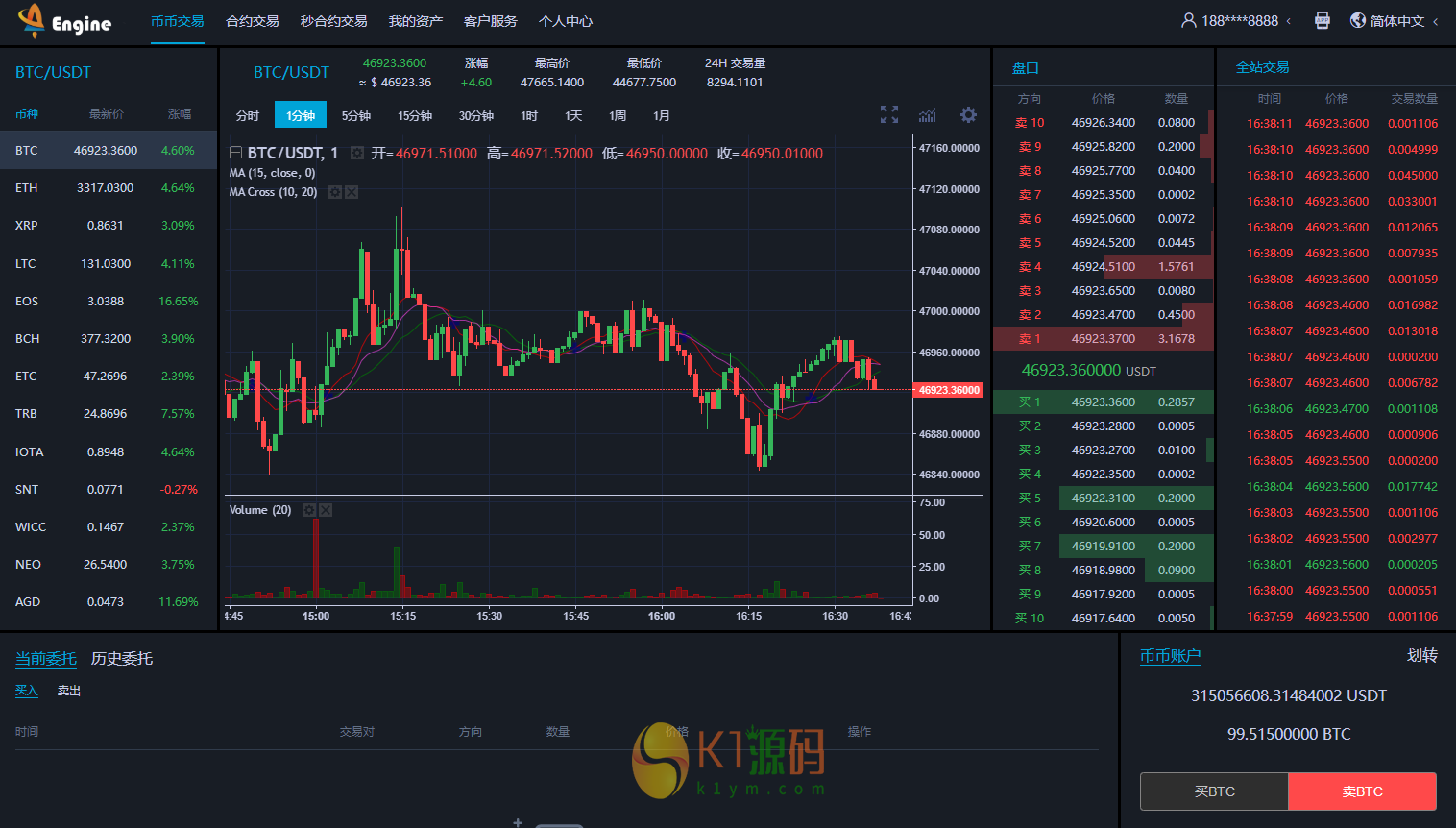This screenshot has height=828, width=1456.
Task: Click the 划转 transfer link
Action: (1421, 655)
